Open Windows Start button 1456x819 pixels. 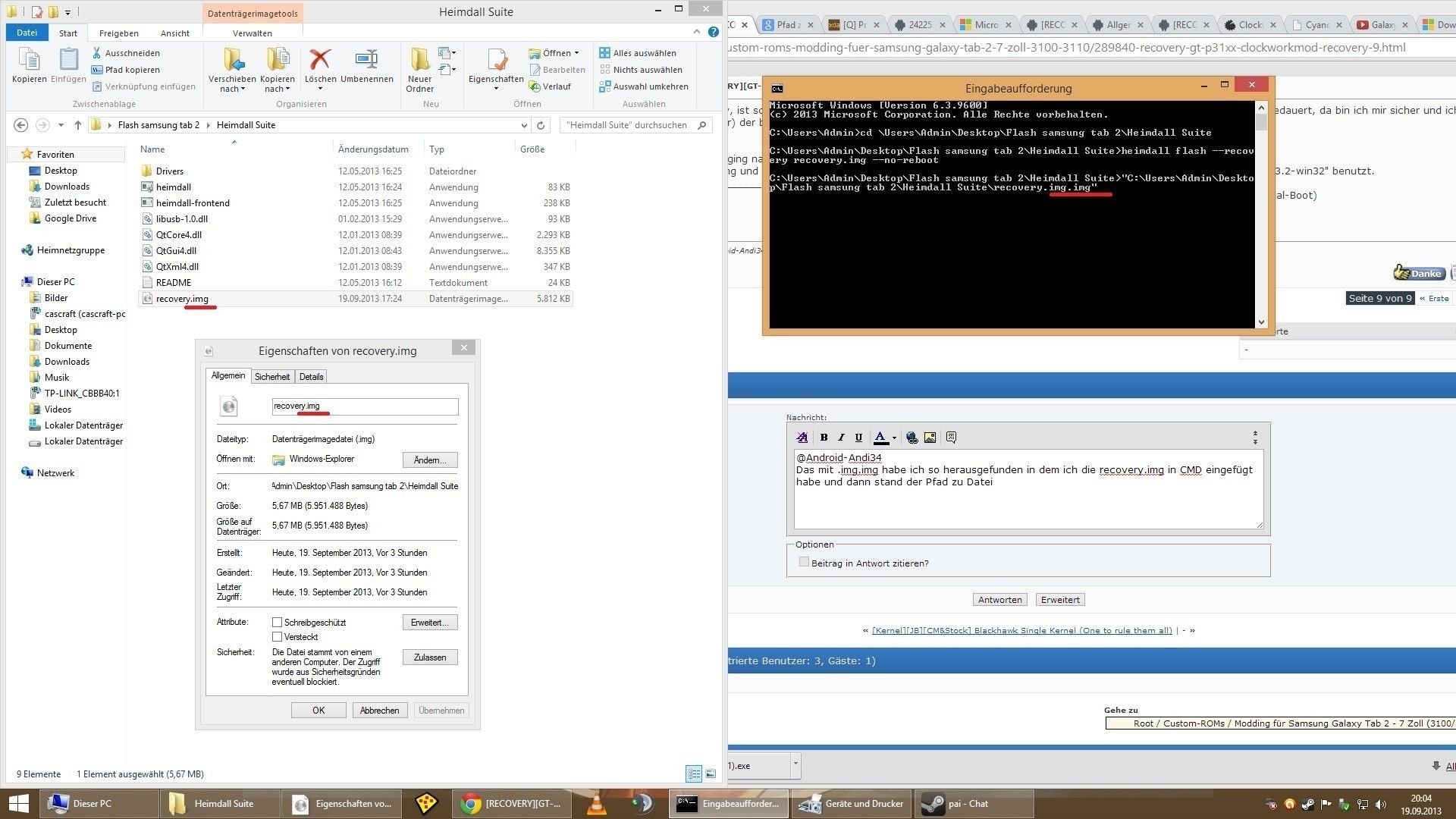18,804
